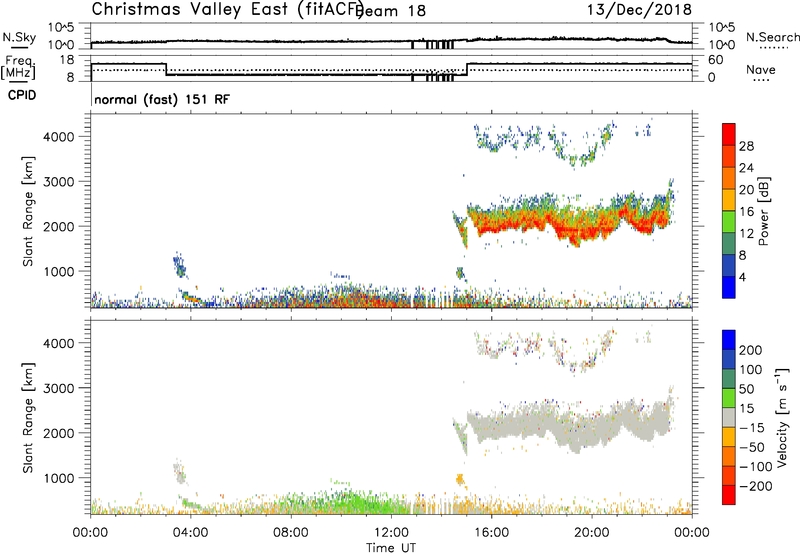800x554 pixels.
Task: Click the '200' positive velocity scale value
Action: (751, 350)
